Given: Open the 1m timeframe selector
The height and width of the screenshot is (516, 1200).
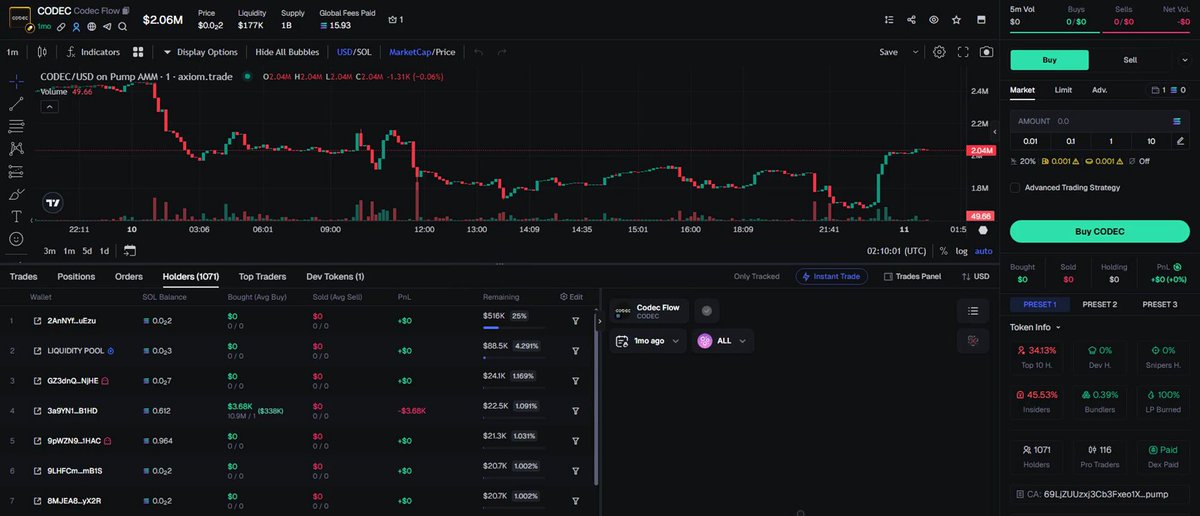Looking at the screenshot, I should click(13, 52).
